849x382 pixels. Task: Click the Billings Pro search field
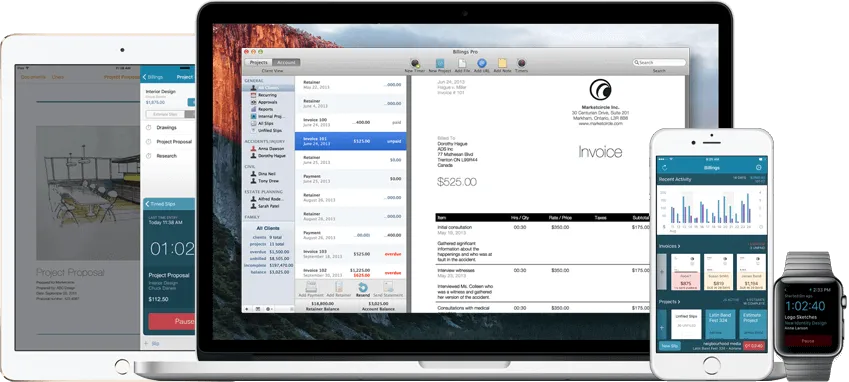point(659,63)
